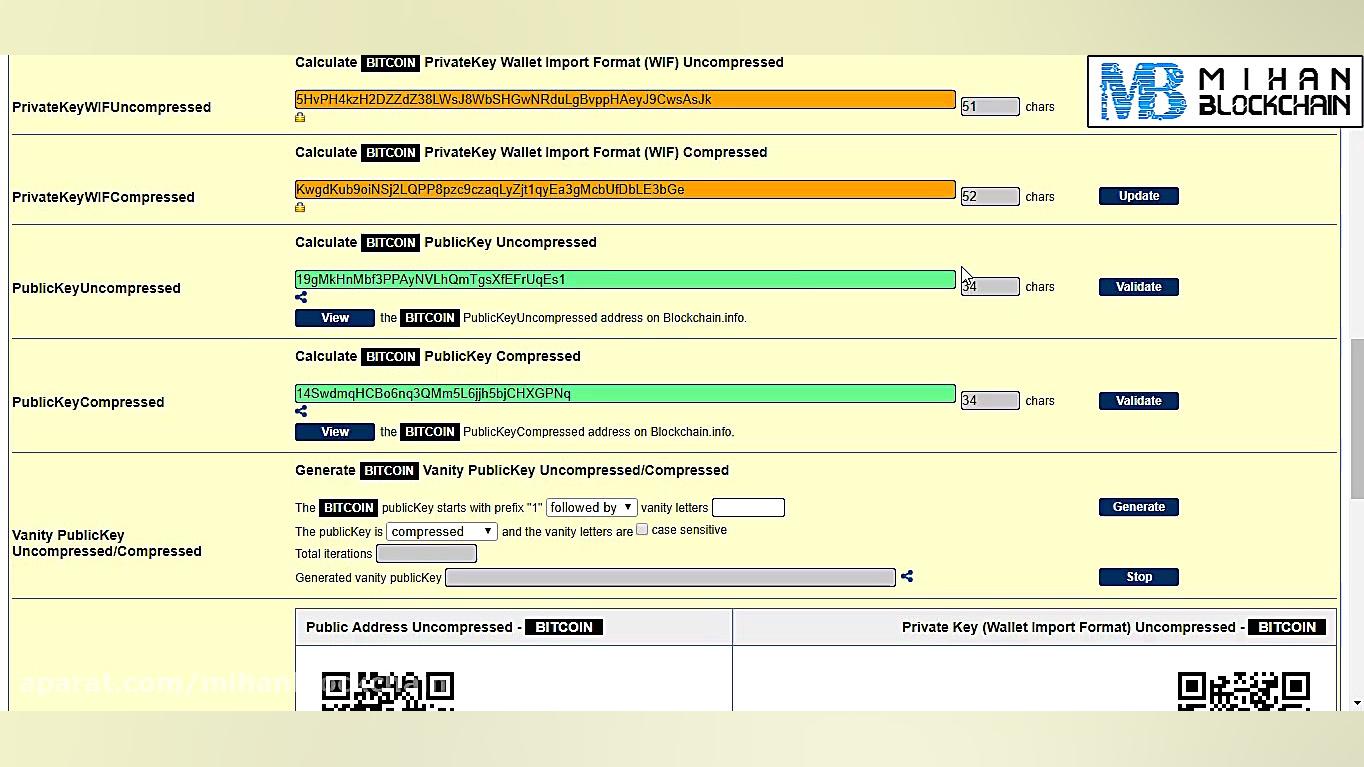The image size is (1364, 767).
Task: Open the 'followed by' dropdown
Action: (591, 507)
